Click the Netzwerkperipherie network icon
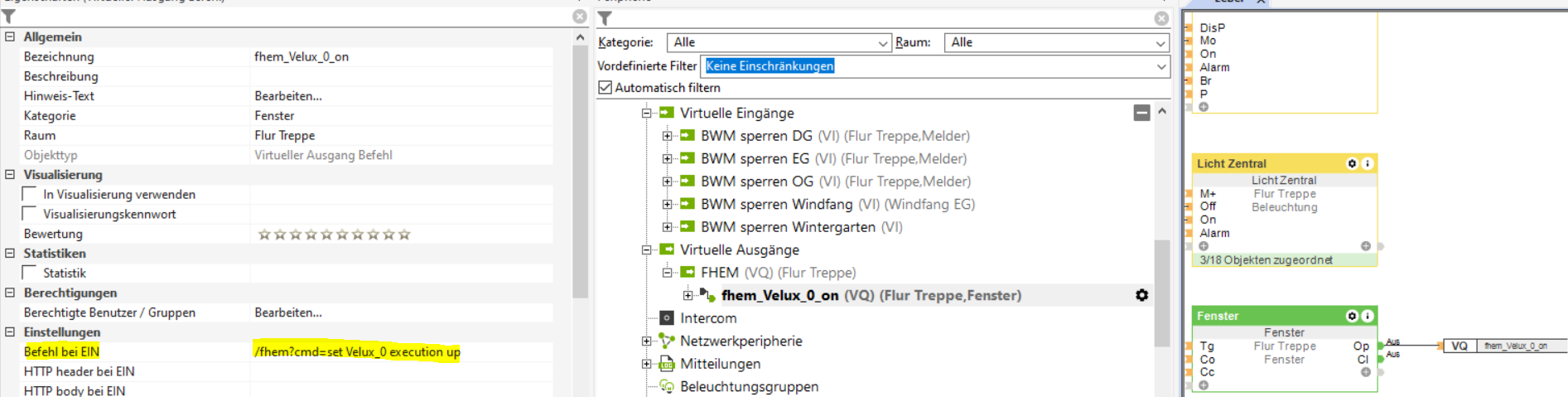The width and height of the screenshot is (1568, 397). point(667,341)
